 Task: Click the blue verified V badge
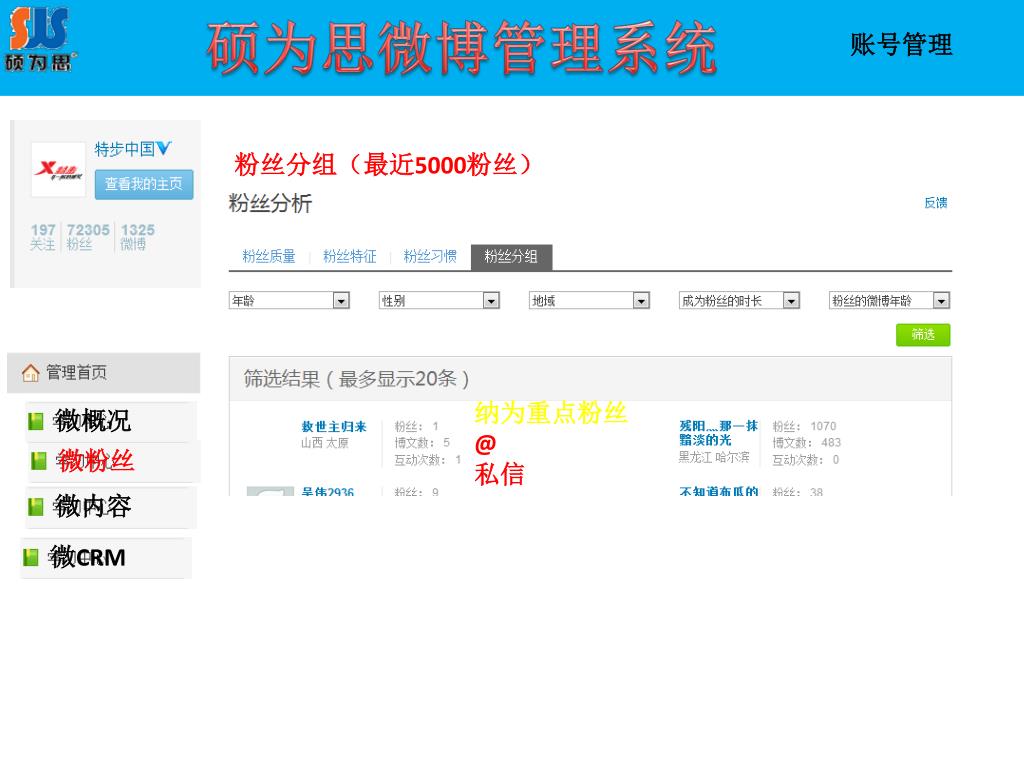point(164,148)
